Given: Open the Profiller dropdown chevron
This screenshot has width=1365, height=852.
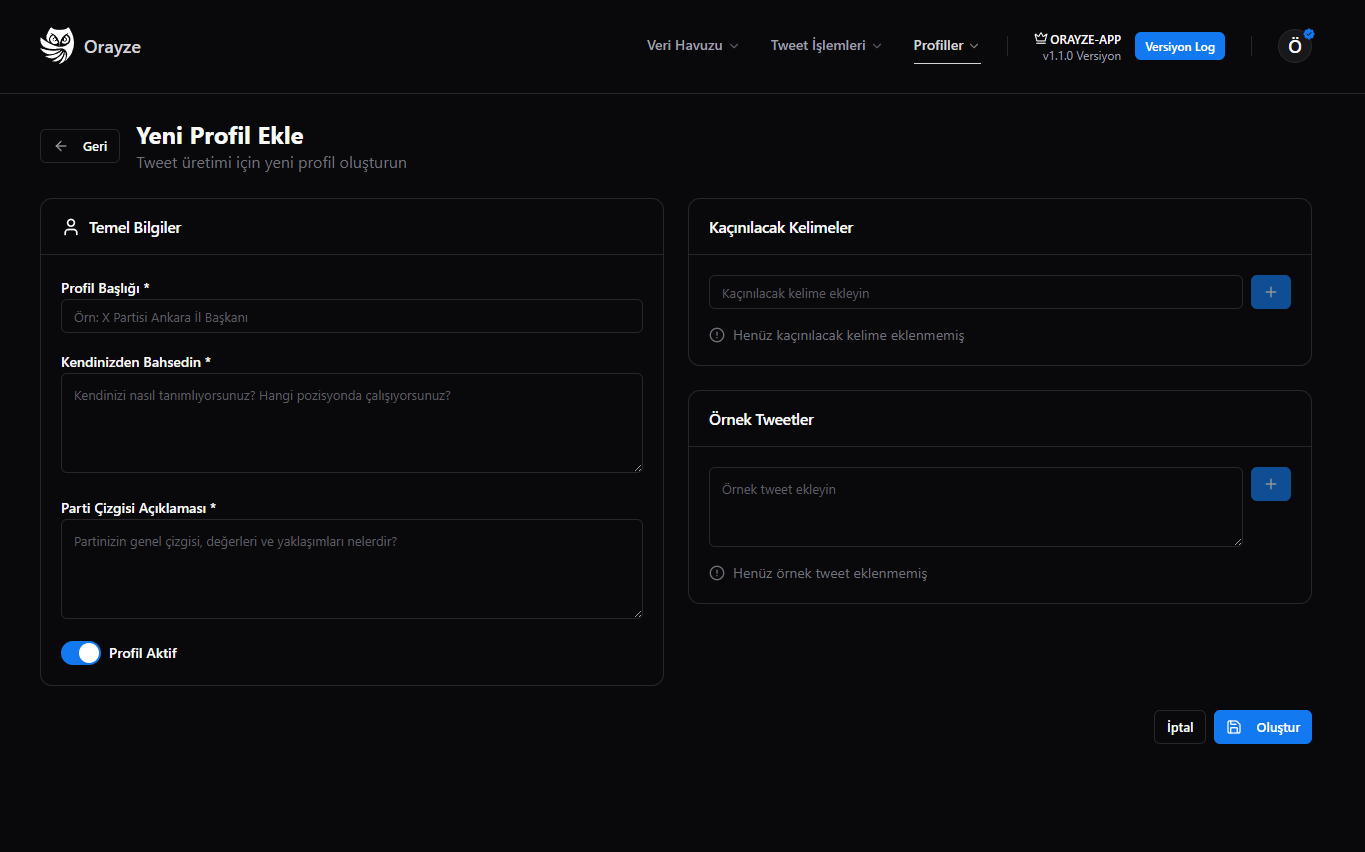Looking at the screenshot, I should [x=974, y=46].
